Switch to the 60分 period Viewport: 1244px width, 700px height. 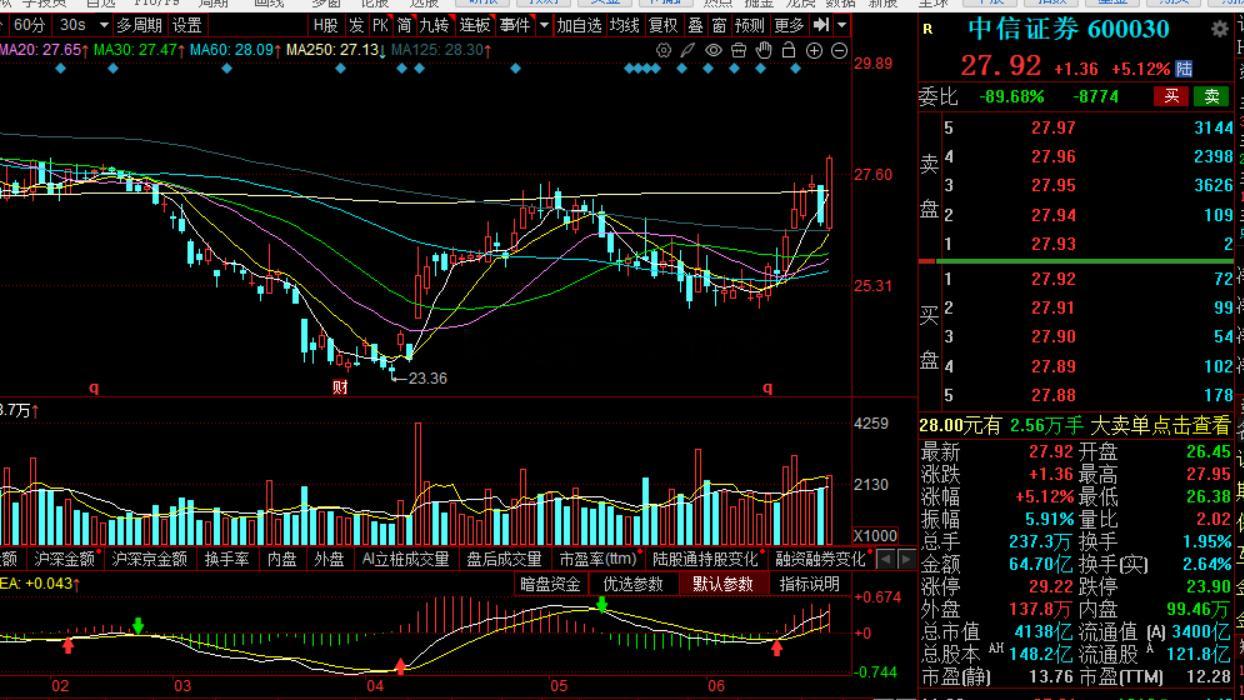click(29, 25)
